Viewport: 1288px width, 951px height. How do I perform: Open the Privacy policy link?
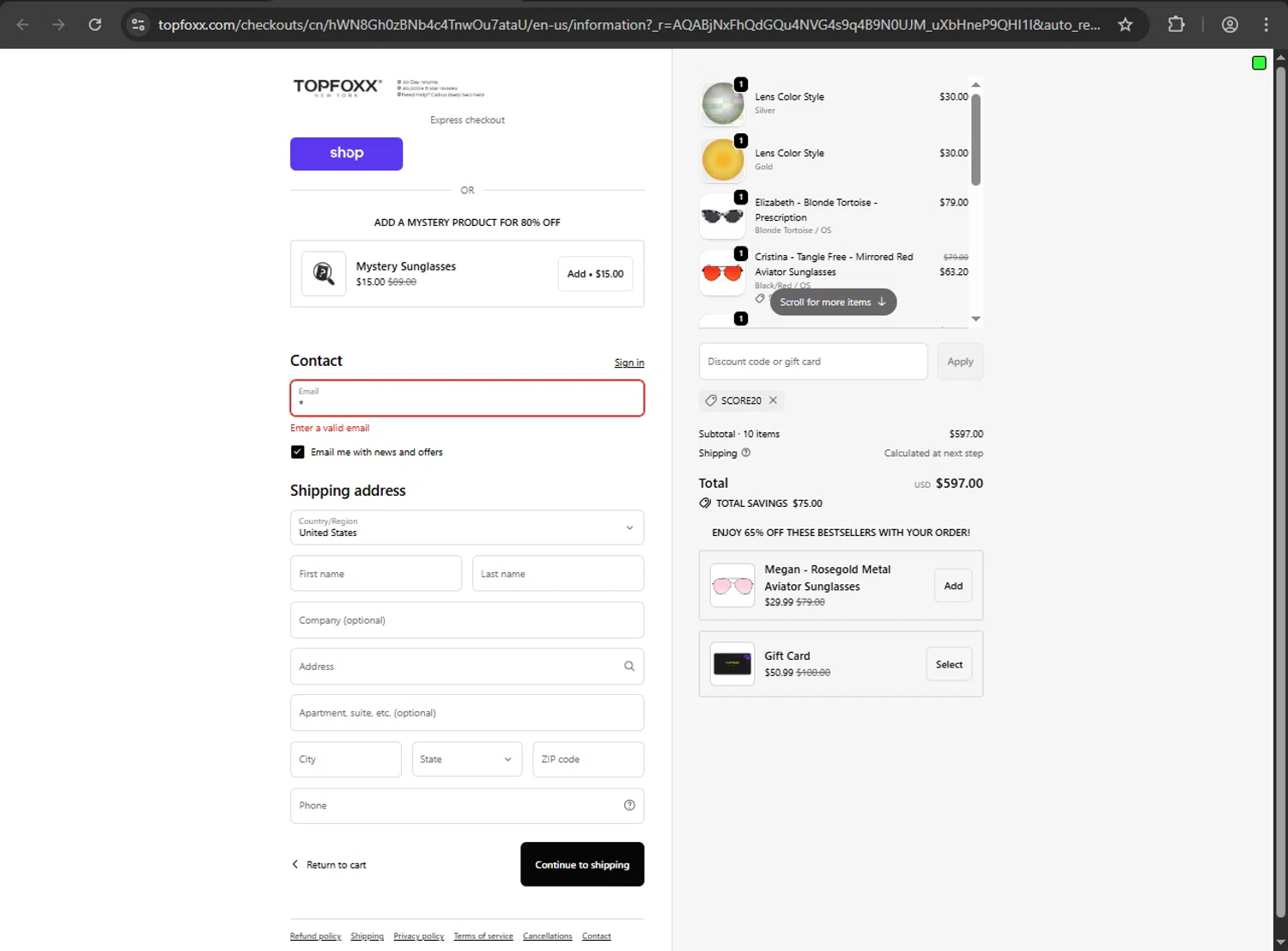coord(419,936)
